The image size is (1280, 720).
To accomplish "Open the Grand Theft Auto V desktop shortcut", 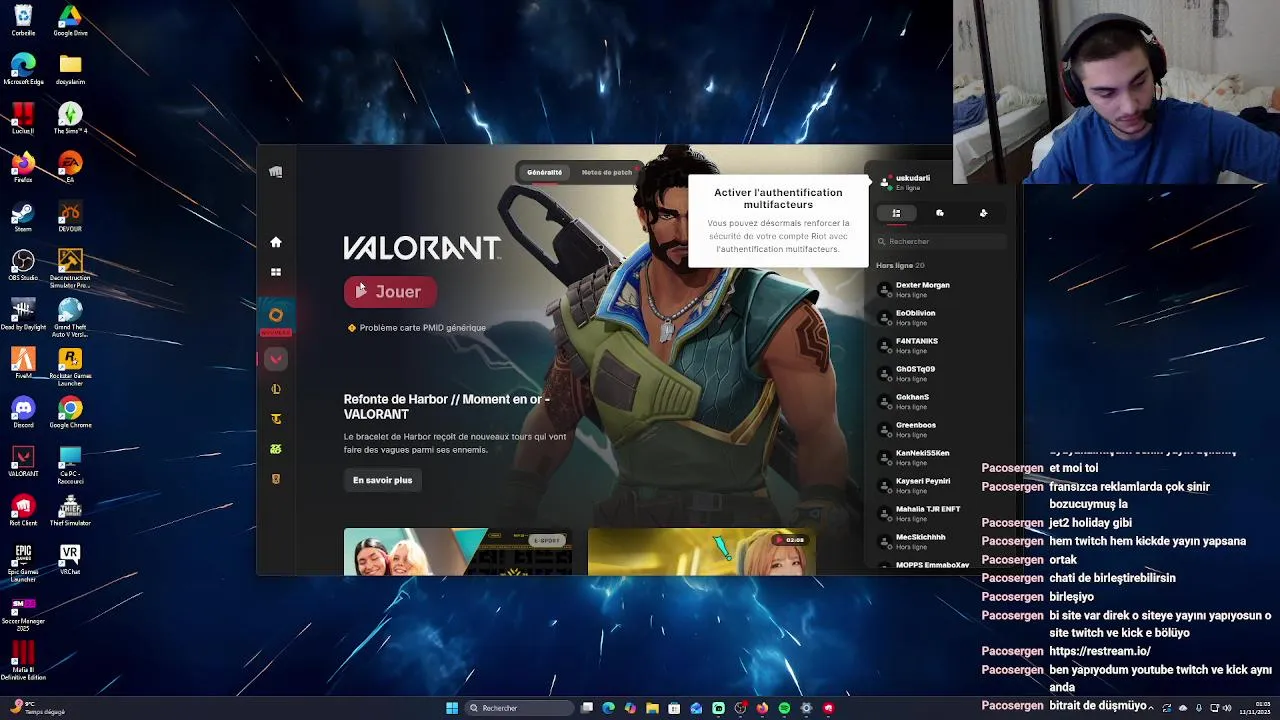I will coord(70,316).
